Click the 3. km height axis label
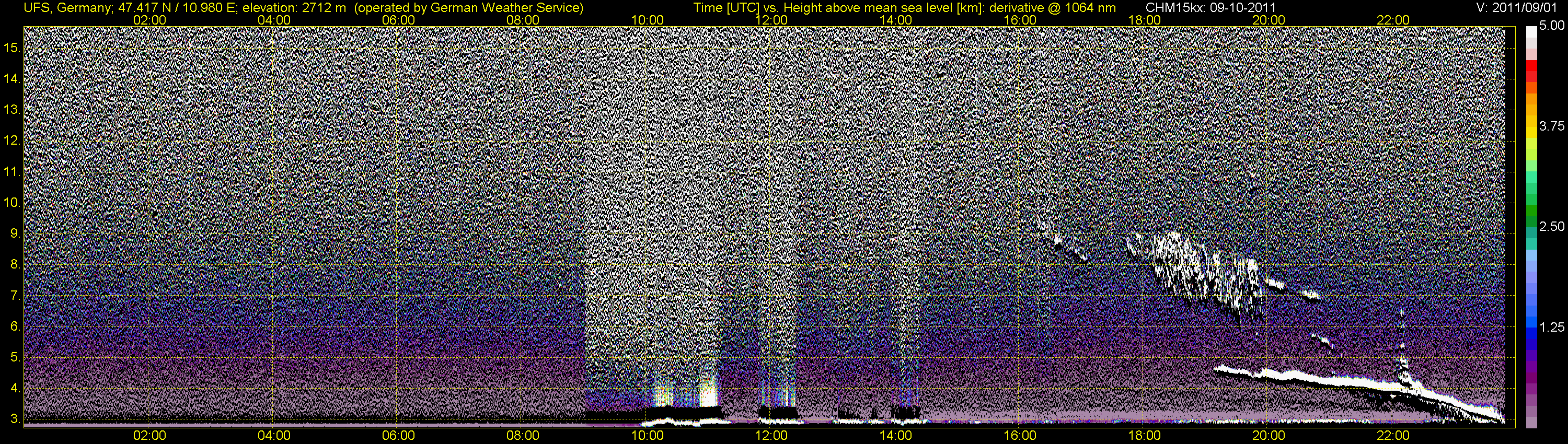 click(x=15, y=419)
